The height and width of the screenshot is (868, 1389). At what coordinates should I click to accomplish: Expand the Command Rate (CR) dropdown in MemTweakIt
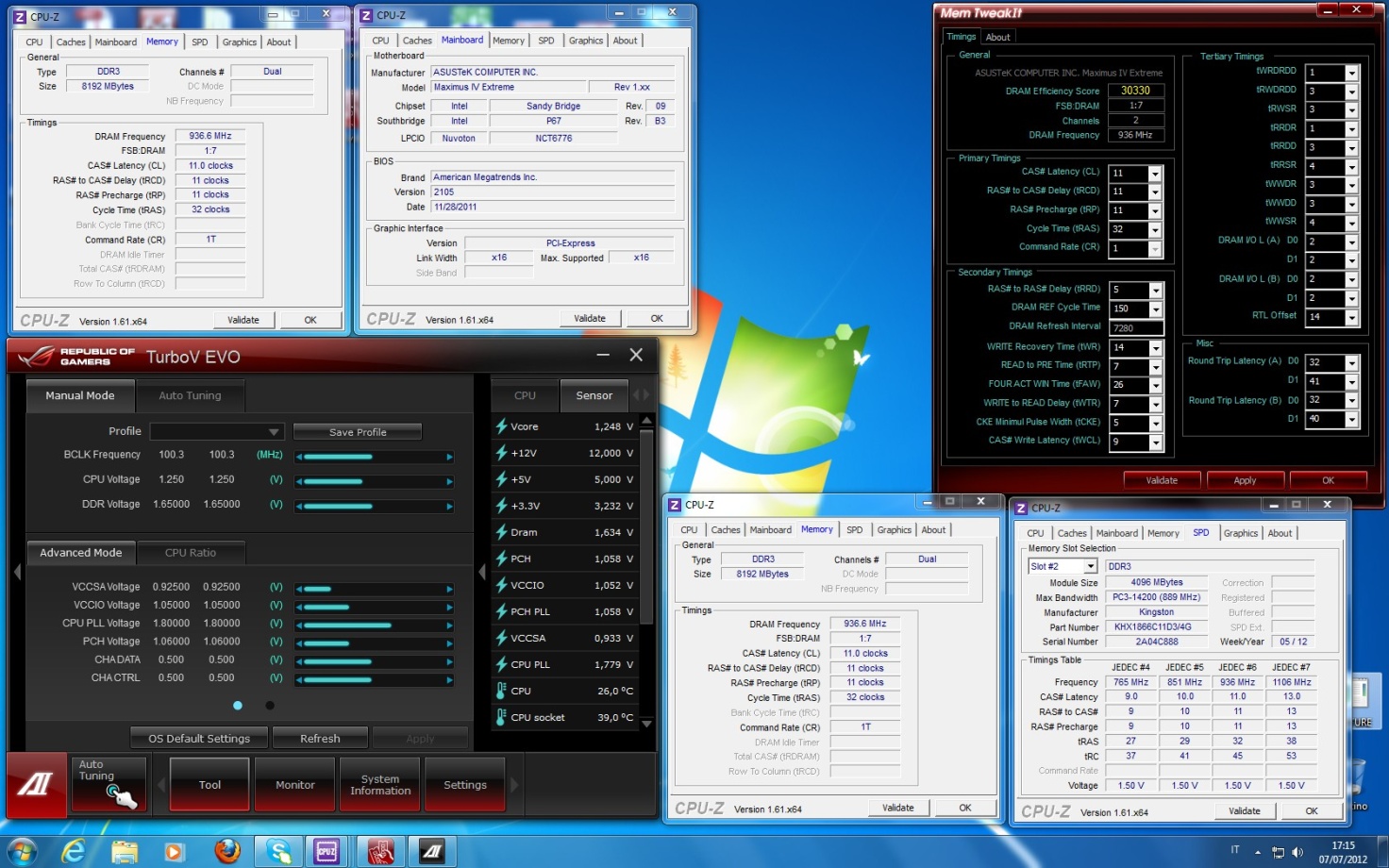click(1154, 249)
